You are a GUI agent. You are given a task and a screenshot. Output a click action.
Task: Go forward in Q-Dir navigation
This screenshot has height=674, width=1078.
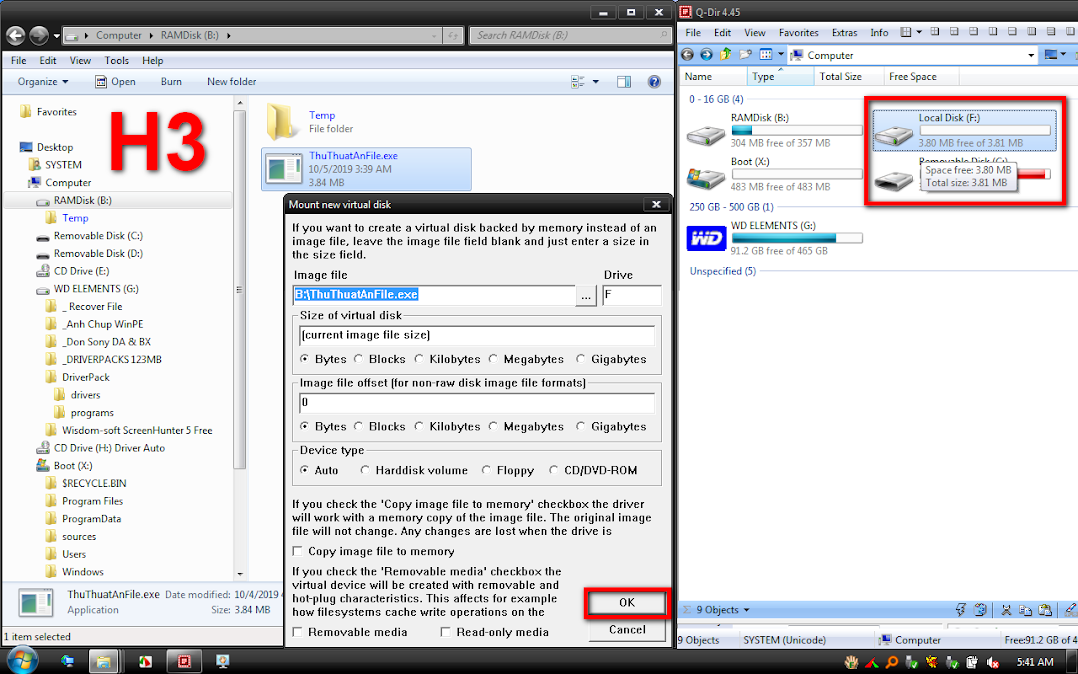[x=706, y=54]
